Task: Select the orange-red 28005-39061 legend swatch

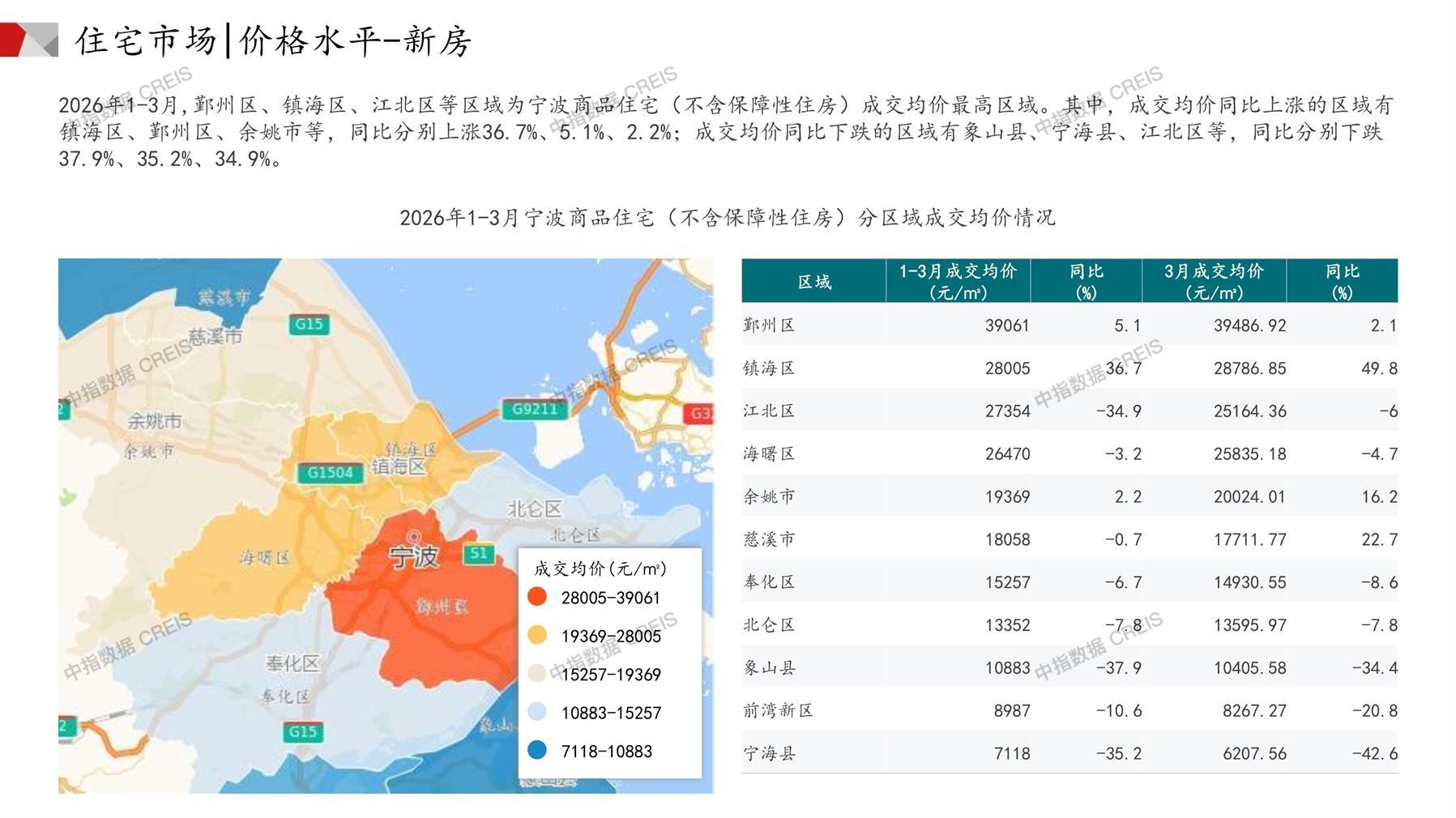Action: [536, 597]
